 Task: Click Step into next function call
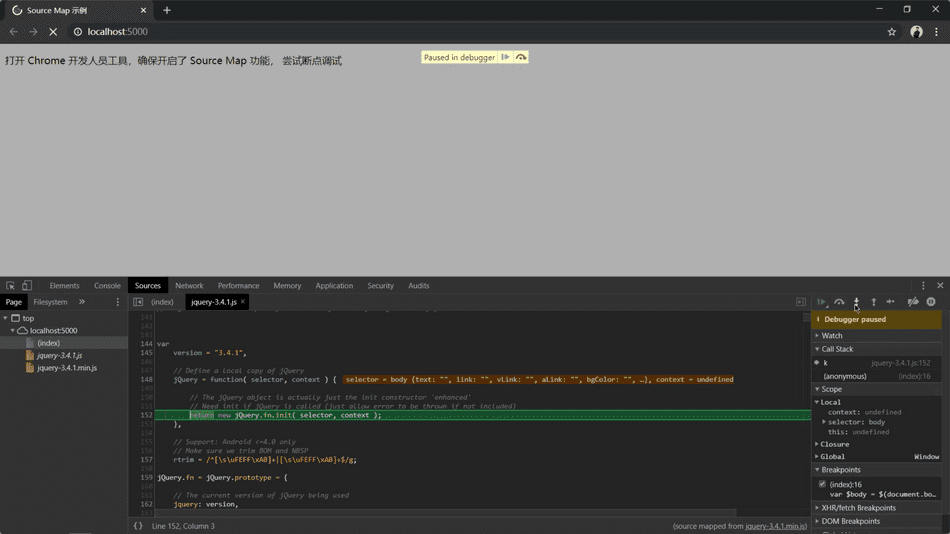click(856, 302)
